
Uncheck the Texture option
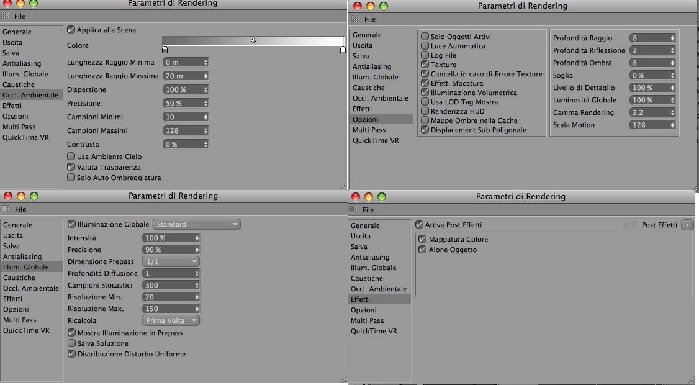pyautogui.click(x=425, y=65)
